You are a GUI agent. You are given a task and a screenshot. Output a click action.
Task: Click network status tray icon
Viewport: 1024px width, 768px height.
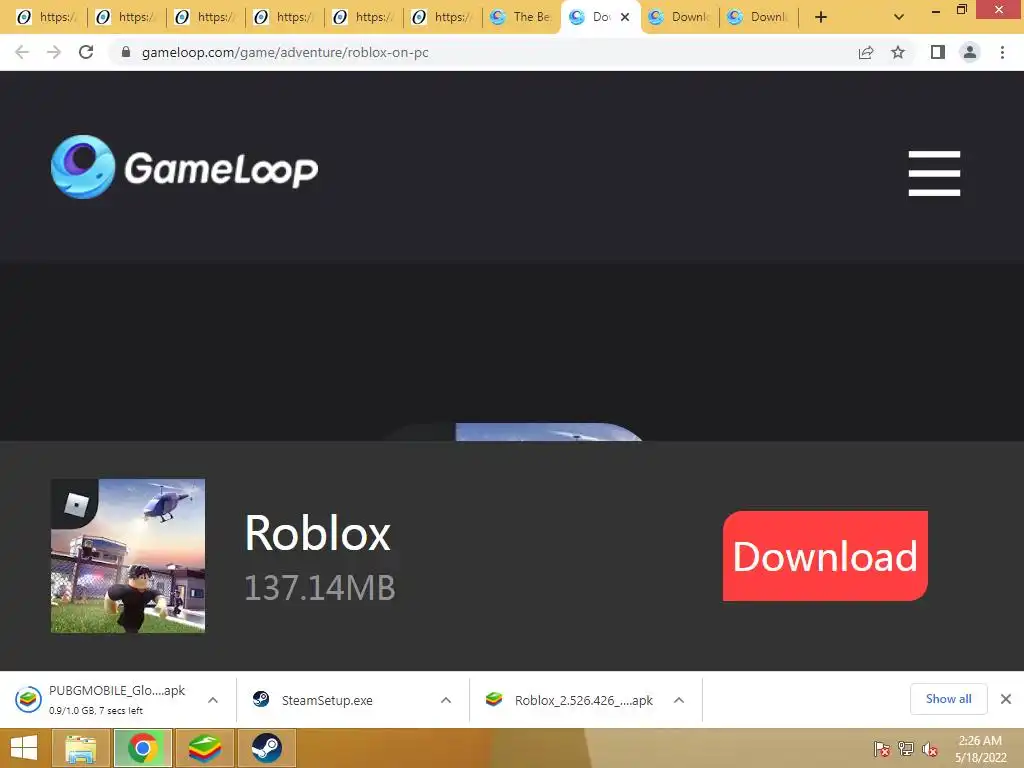[x=906, y=748]
